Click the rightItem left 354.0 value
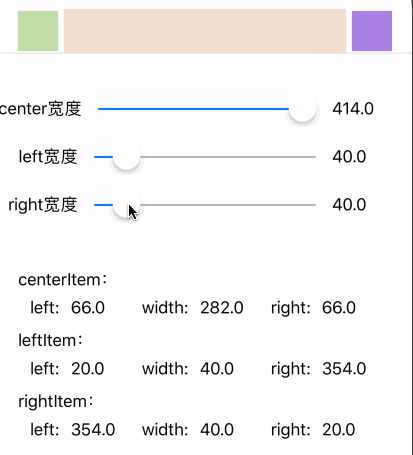The height and width of the screenshot is (455, 413). pos(93,430)
